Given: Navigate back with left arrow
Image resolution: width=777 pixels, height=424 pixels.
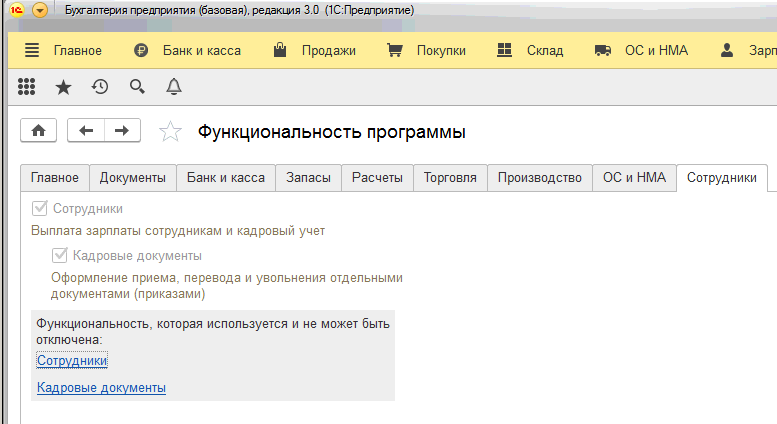Looking at the screenshot, I should pos(86,131).
